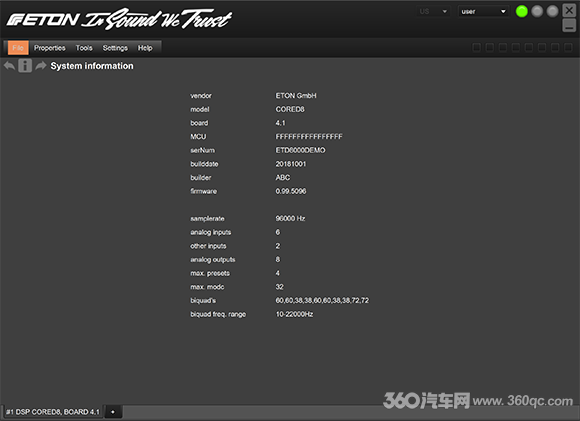Toggle the last square box in toolbar

pyautogui.click(x=568, y=47)
